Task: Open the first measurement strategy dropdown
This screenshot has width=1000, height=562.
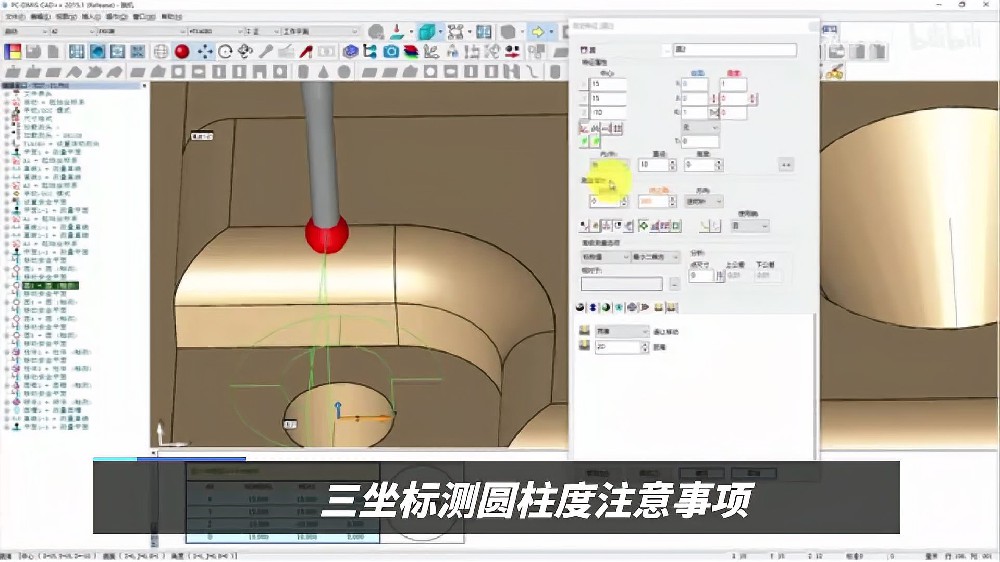Action: (605, 257)
